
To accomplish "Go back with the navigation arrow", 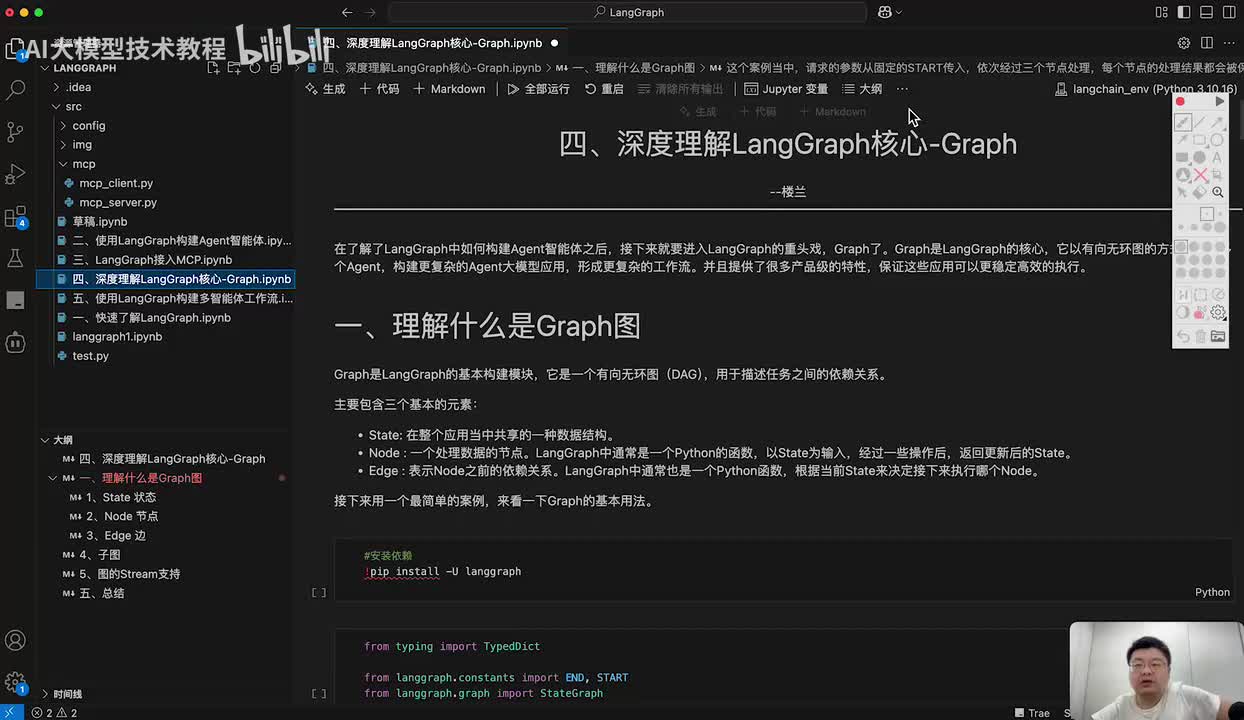I will click(x=347, y=12).
